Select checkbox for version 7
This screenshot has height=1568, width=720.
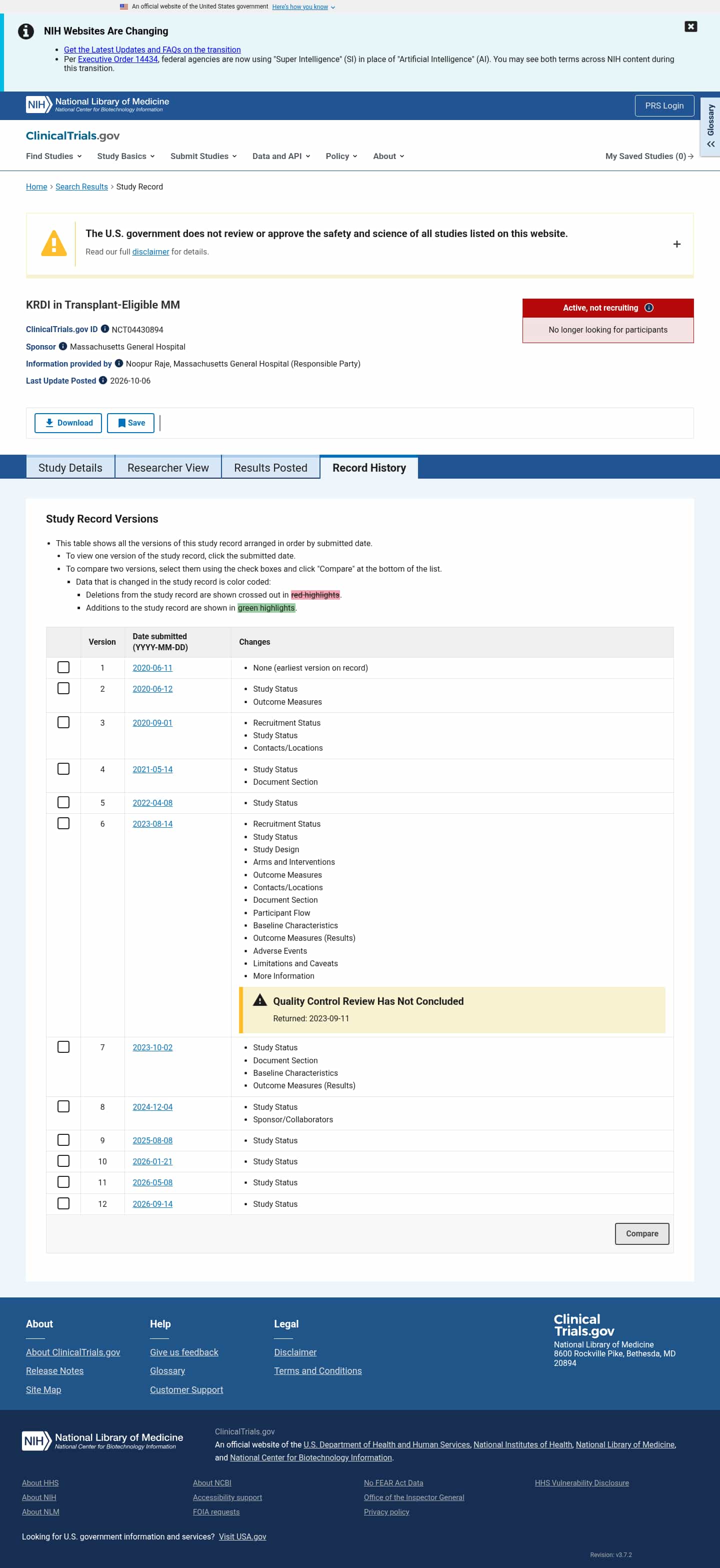click(x=63, y=1046)
